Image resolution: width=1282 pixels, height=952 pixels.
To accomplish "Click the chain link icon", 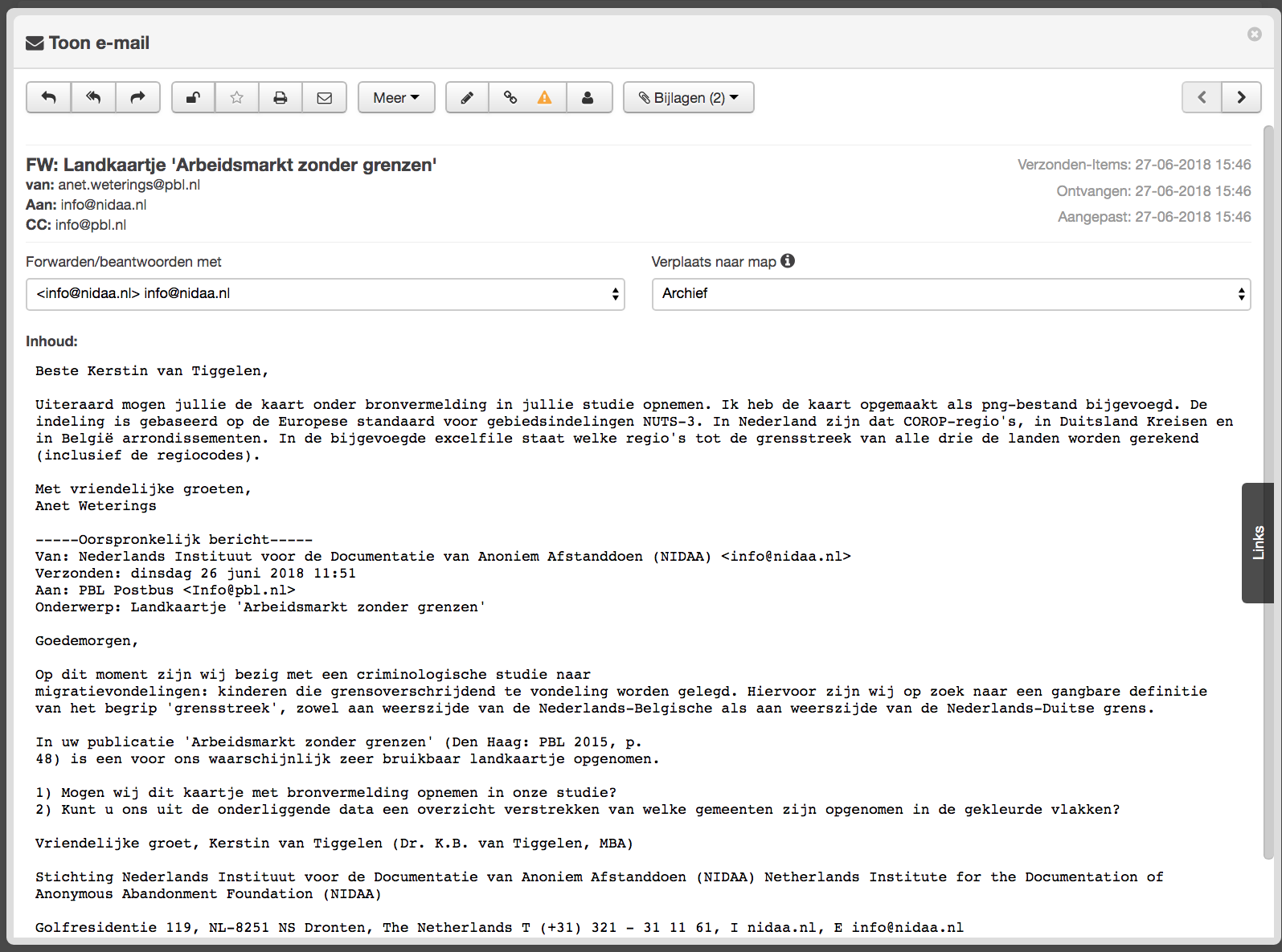I will pyautogui.click(x=510, y=97).
